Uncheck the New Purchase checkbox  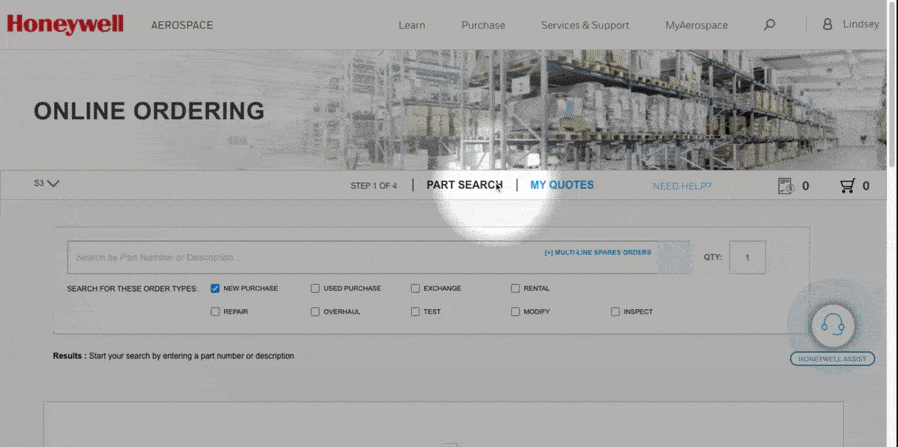(215, 288)
